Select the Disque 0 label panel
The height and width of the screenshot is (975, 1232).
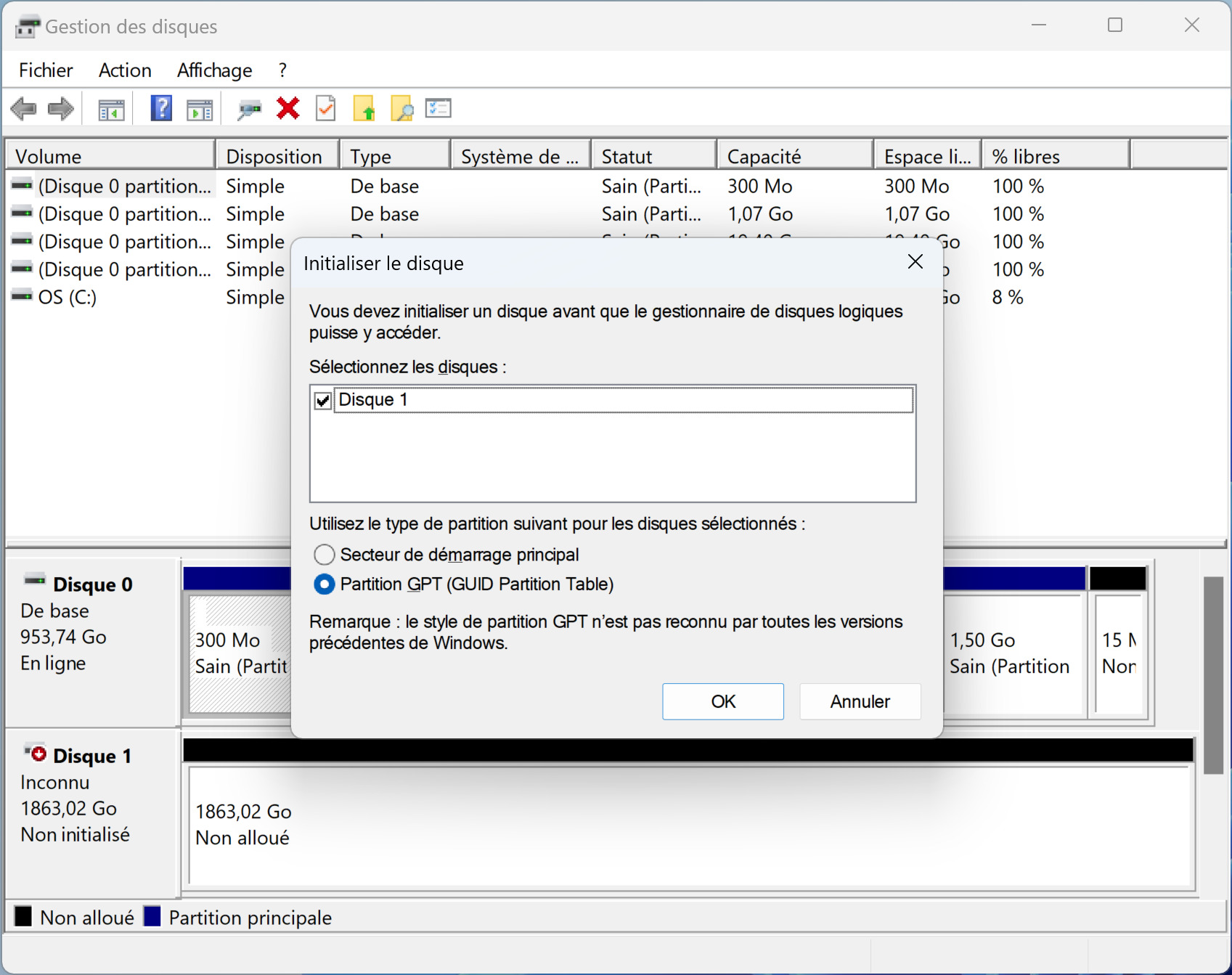click(x=92, y=642)
